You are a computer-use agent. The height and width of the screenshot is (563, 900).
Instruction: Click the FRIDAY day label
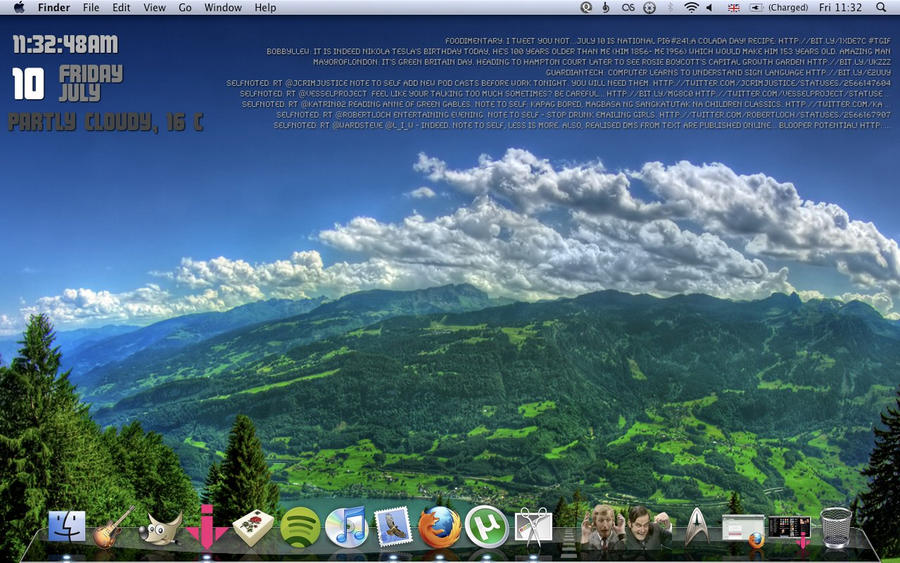click(91, 73)
